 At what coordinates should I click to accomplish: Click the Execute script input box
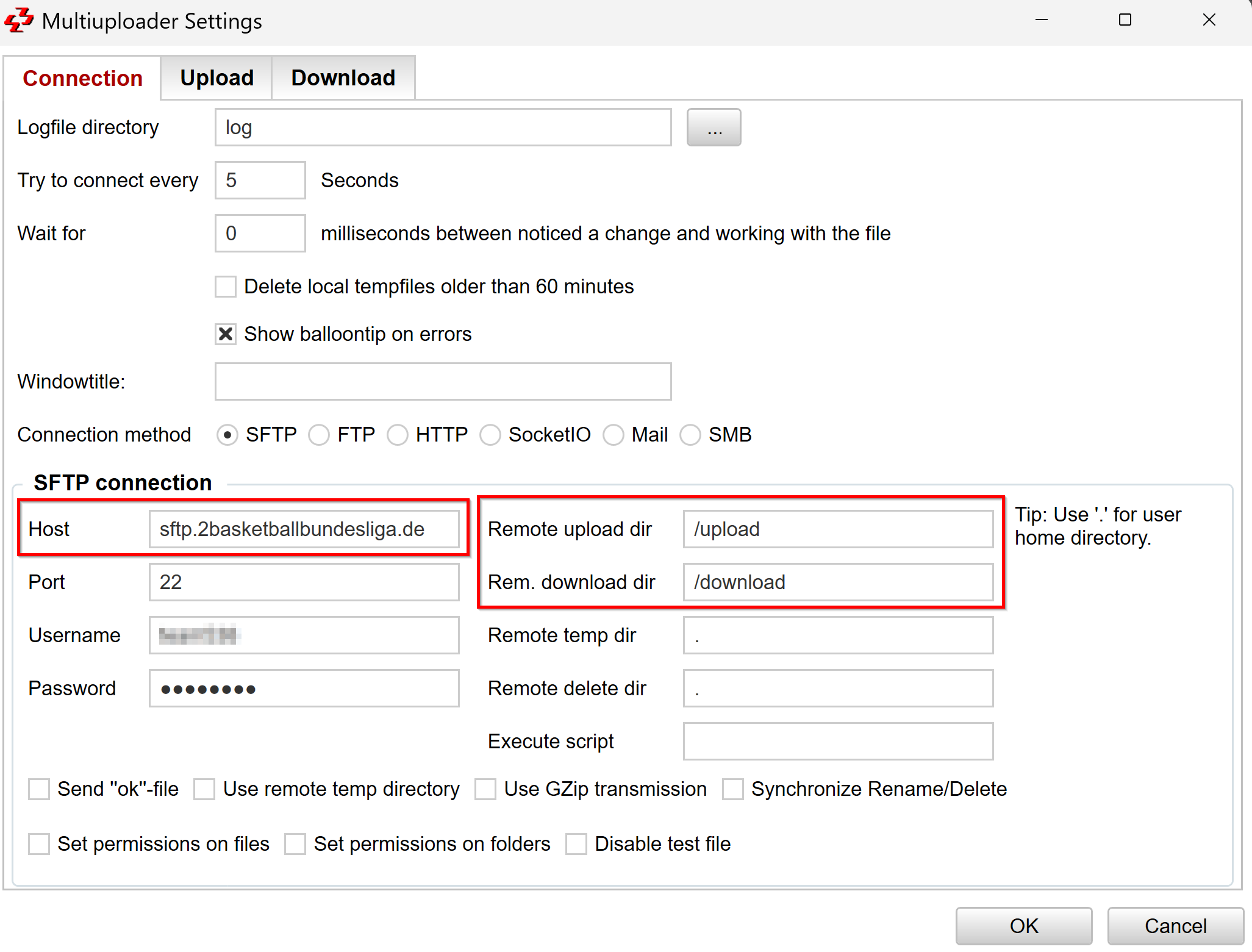click(x=837, y=742)
